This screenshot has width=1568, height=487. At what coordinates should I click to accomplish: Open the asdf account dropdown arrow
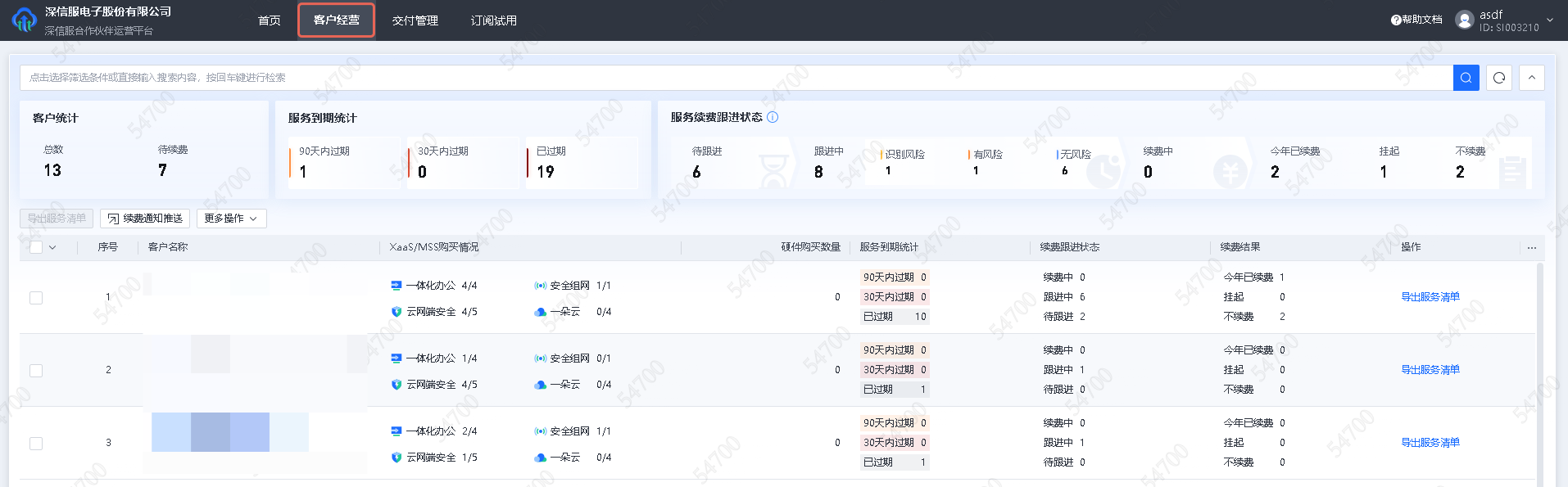point(1549,20)
